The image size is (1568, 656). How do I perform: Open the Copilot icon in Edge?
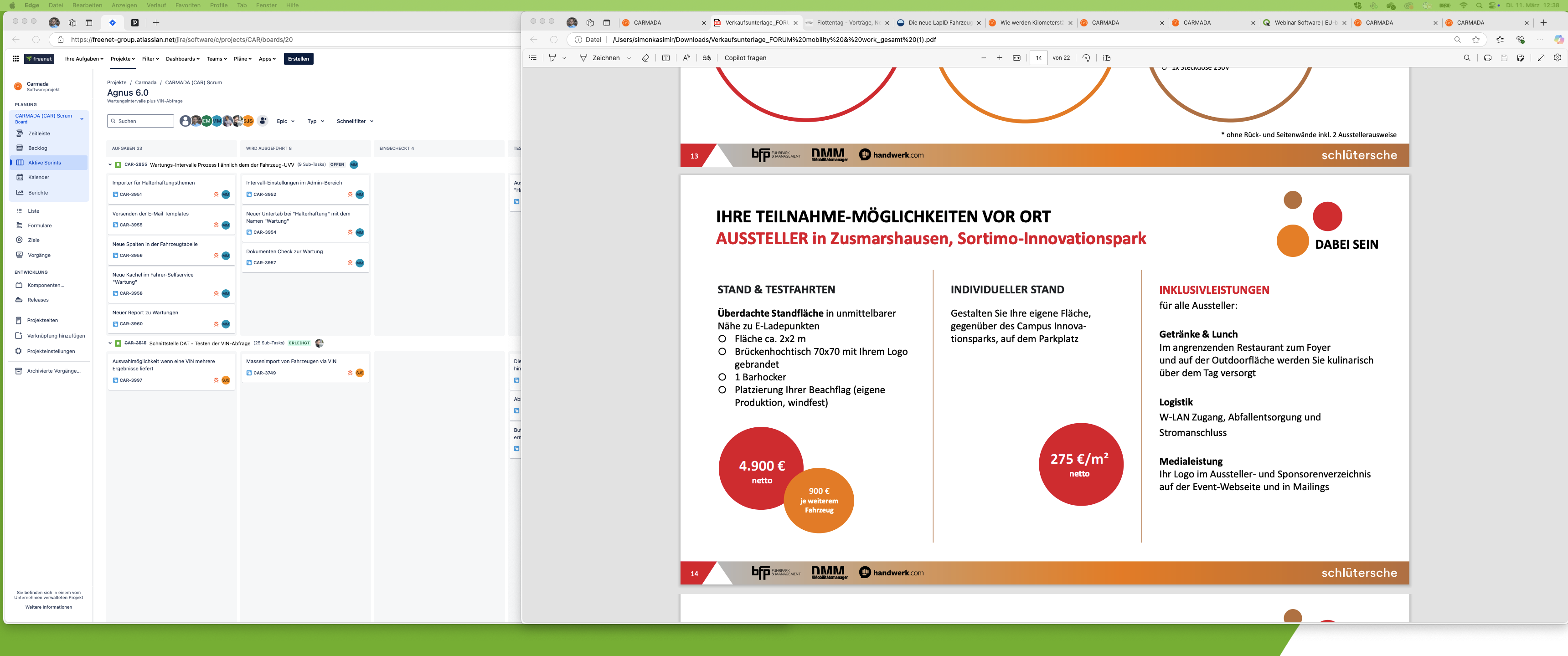(1559, 40)
